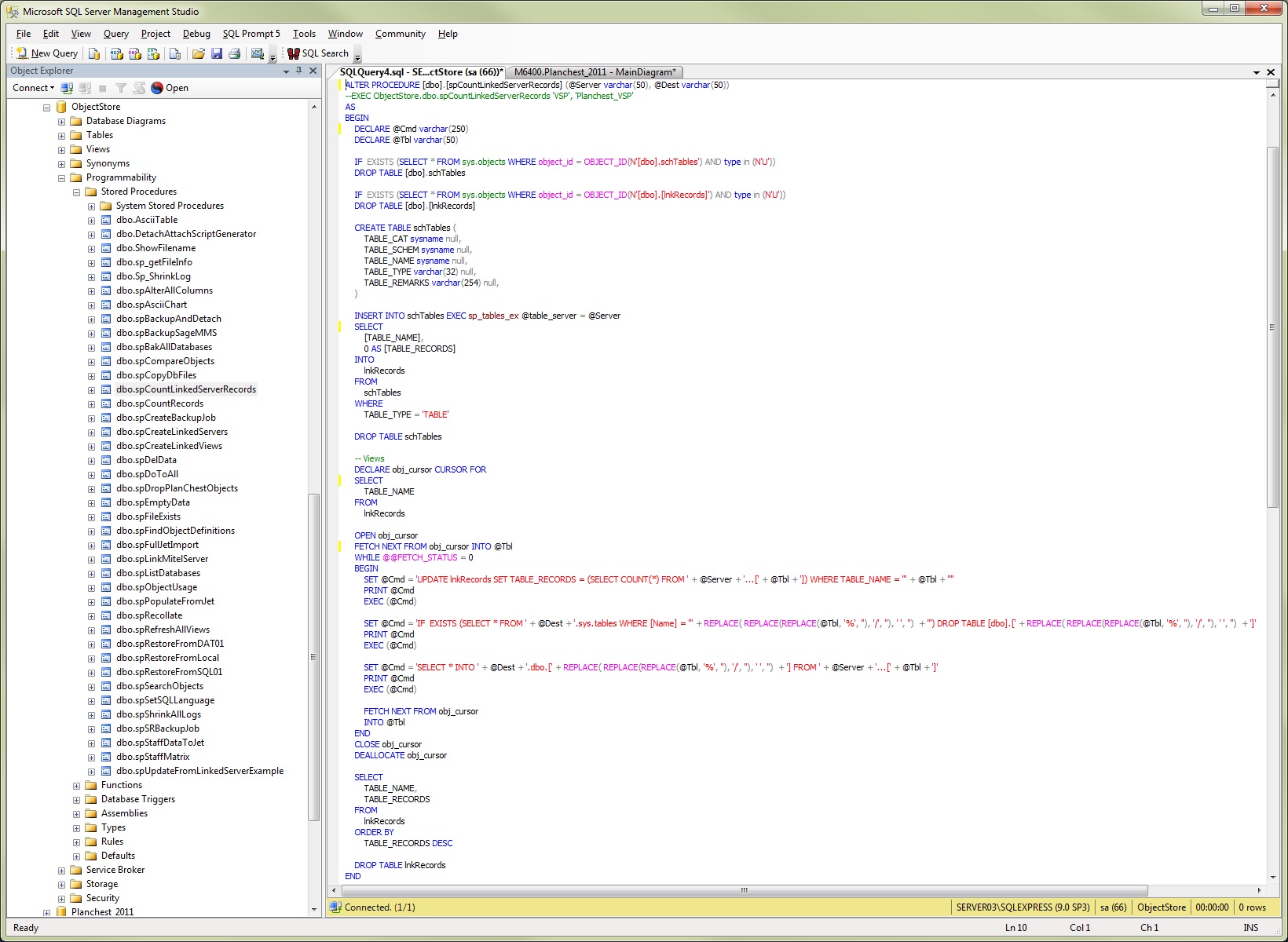The width and height of the screenshot is (1288, 942).
Task: Click Connect Object Explorer icon
Action: (67, 88)
